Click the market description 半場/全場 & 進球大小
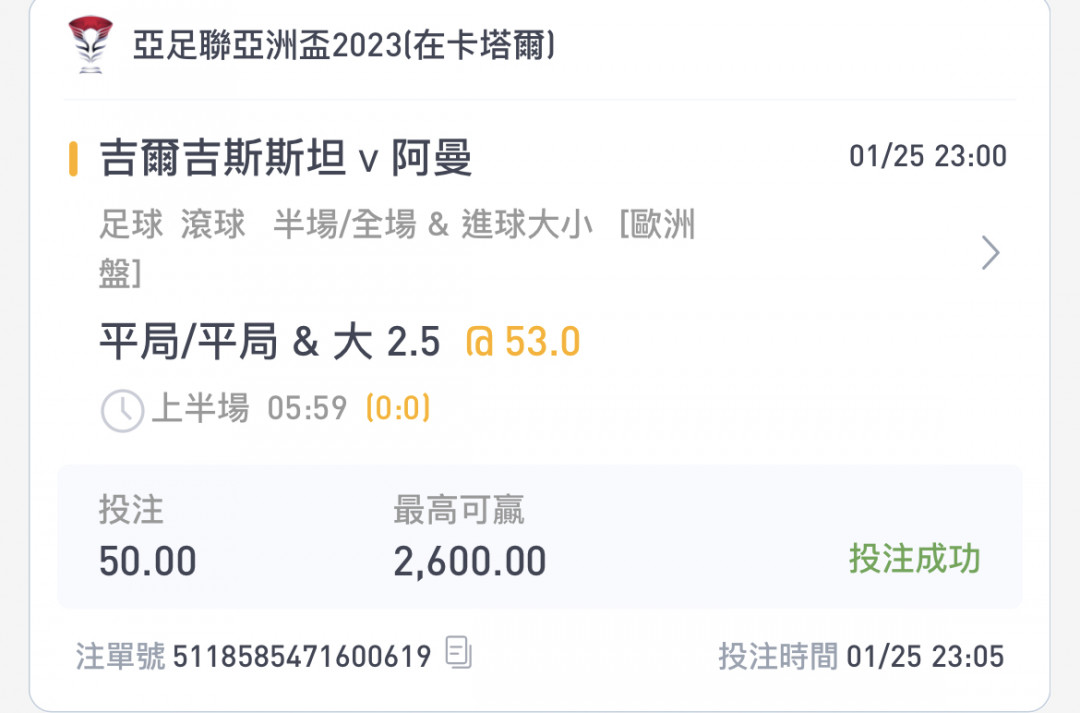Viewport: 1080px width, 713px height. (433, 225)
